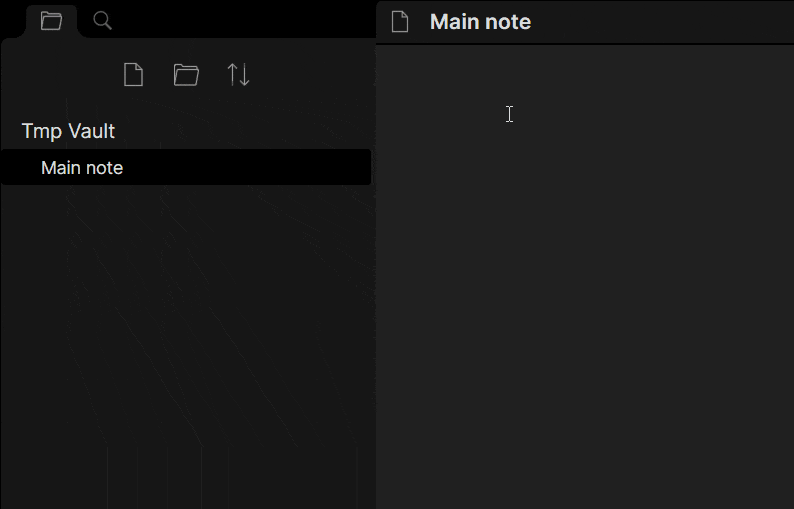
Task: Open the Files explorer sidebar tab
Action: coord(51,21)
